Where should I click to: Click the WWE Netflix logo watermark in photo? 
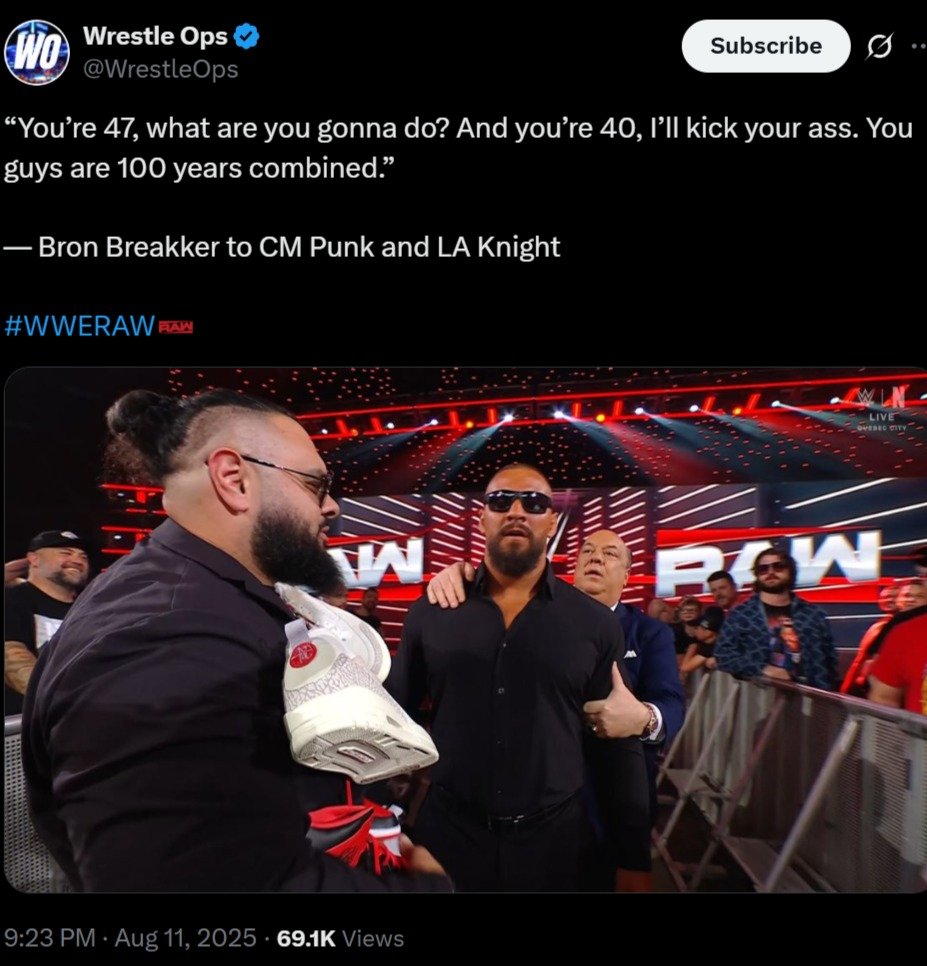click(x=883, y=399)
